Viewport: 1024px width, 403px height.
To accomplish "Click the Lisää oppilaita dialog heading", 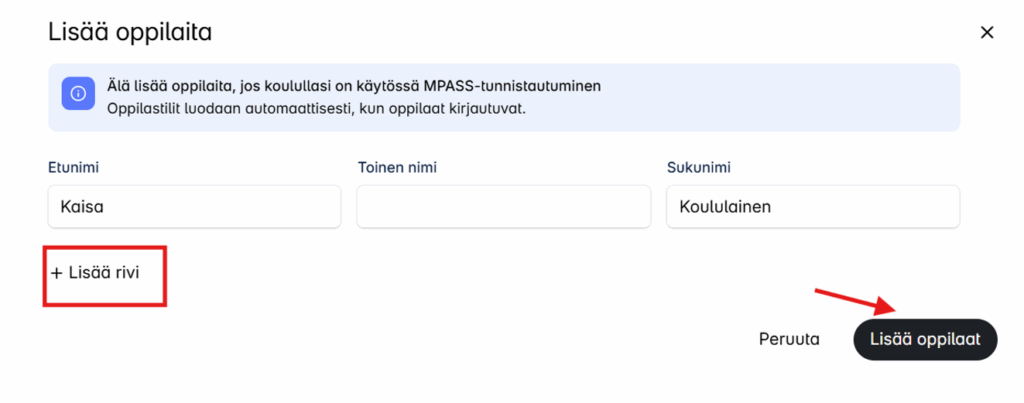I will [x=130, y=32].
